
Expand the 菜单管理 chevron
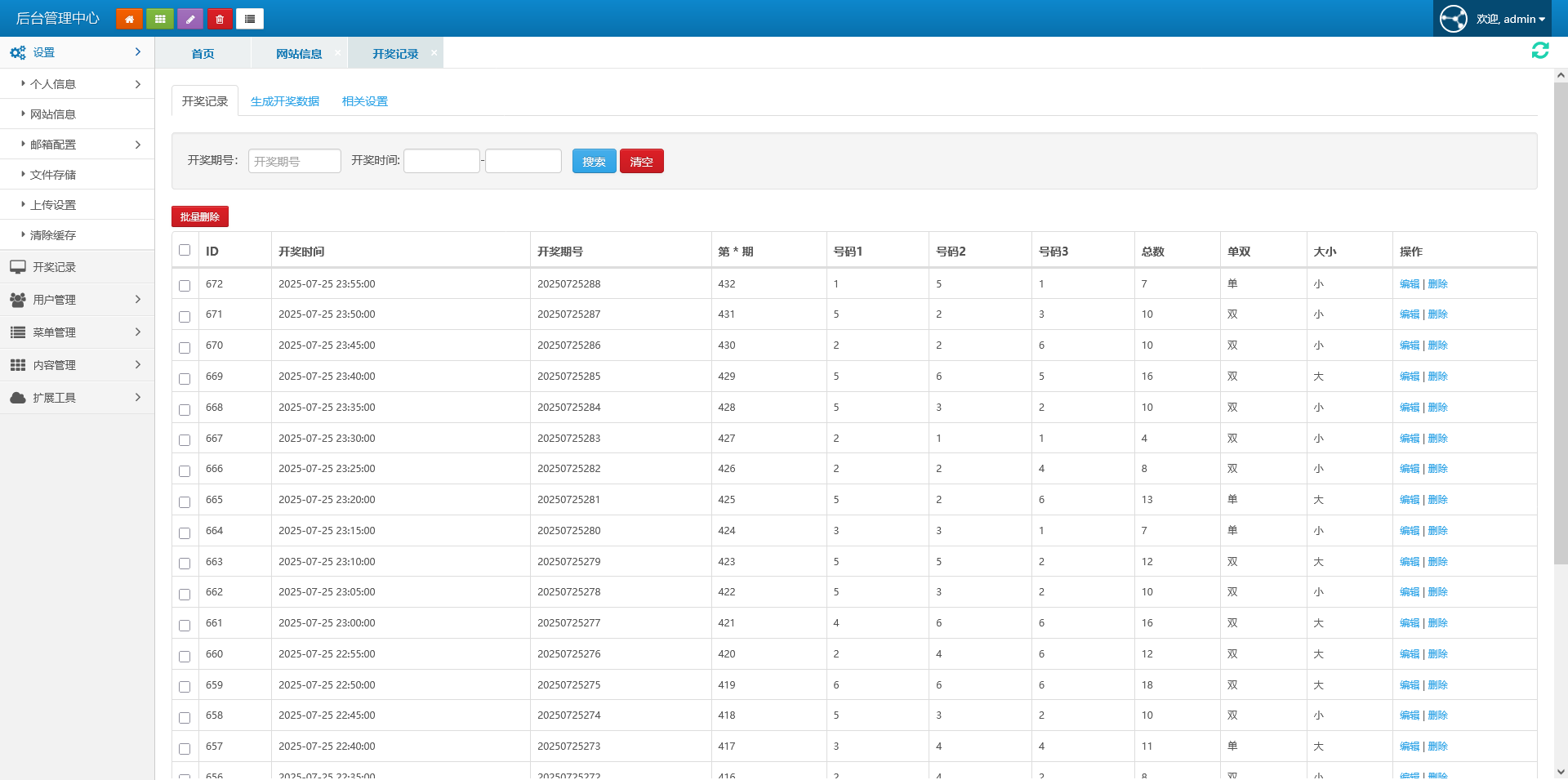pyautogui.click(x=138, y=332)
